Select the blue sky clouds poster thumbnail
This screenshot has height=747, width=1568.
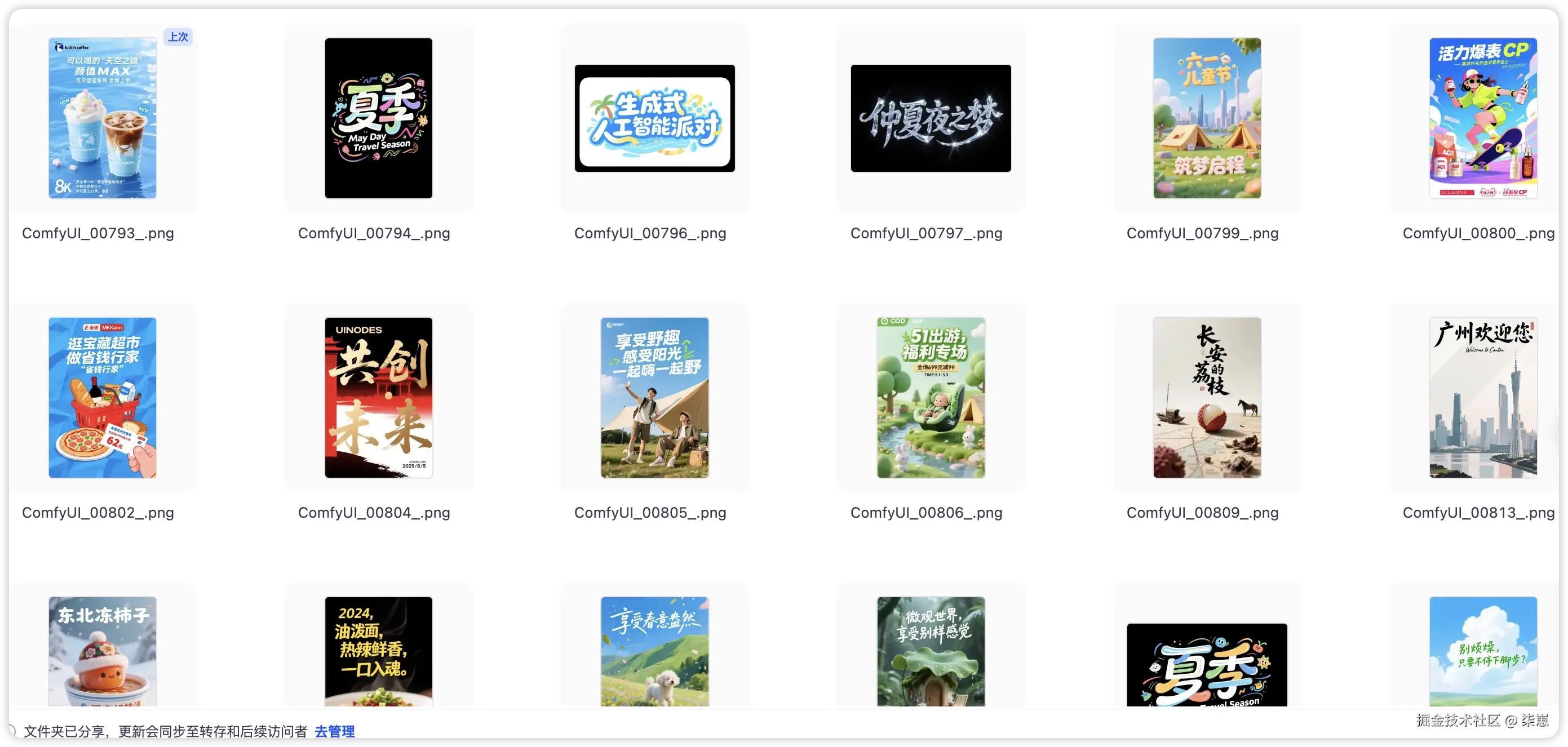(x=1483, y=651)
